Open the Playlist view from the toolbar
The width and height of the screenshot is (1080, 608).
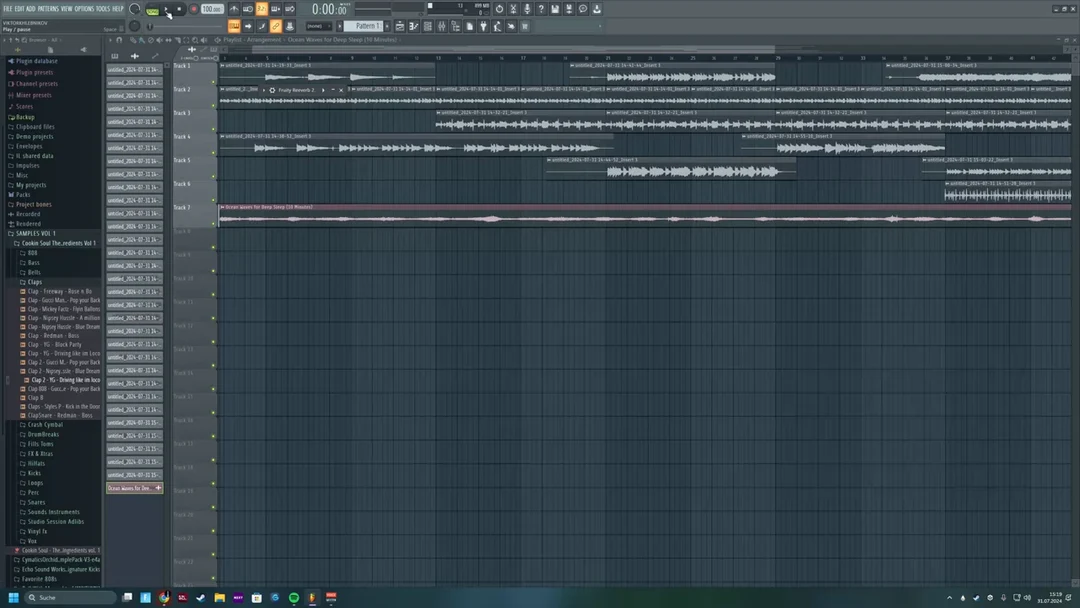click(x=401, y=26)
